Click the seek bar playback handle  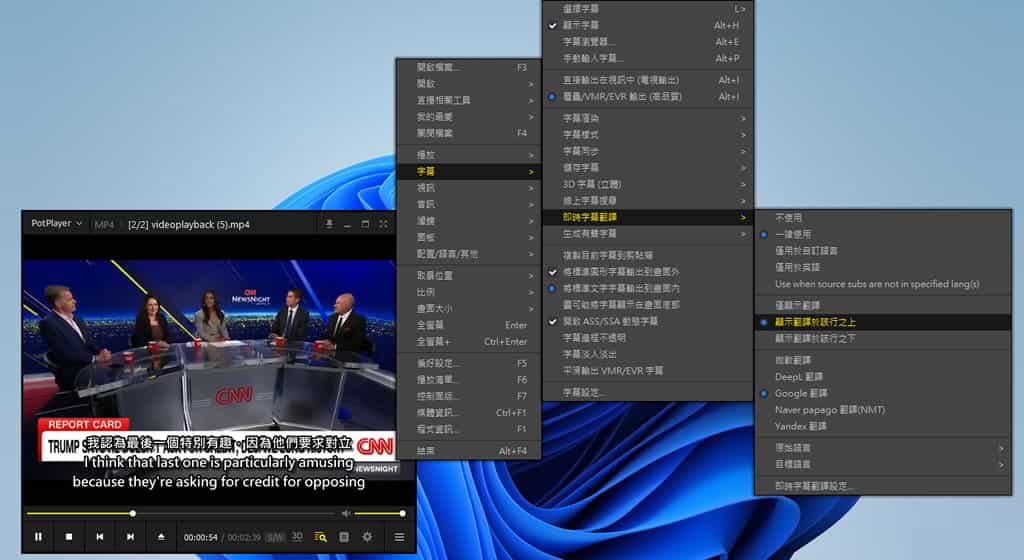[x=133, y=514]
